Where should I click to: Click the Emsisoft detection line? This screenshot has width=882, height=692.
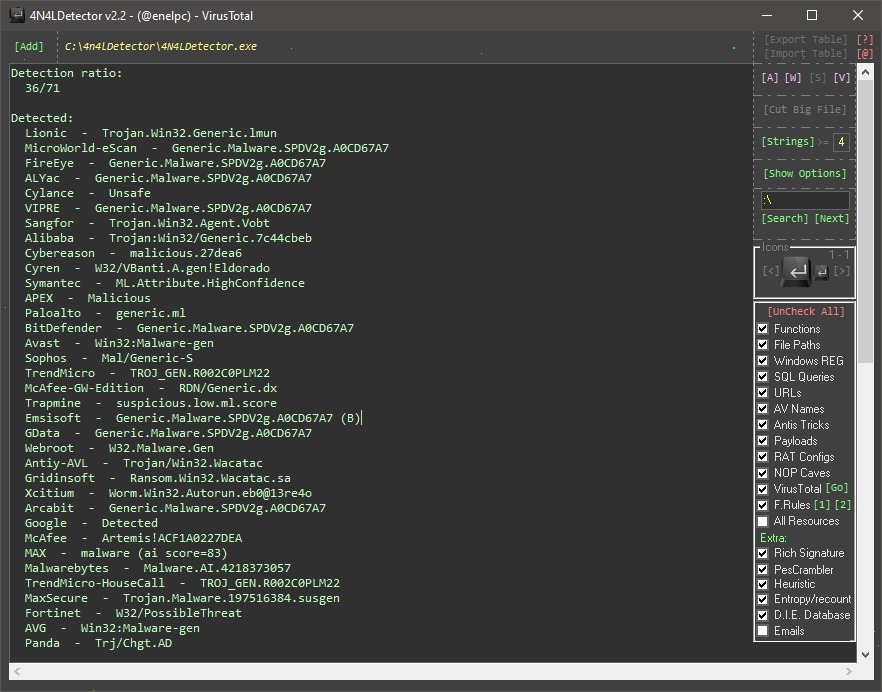coord(192,418)
